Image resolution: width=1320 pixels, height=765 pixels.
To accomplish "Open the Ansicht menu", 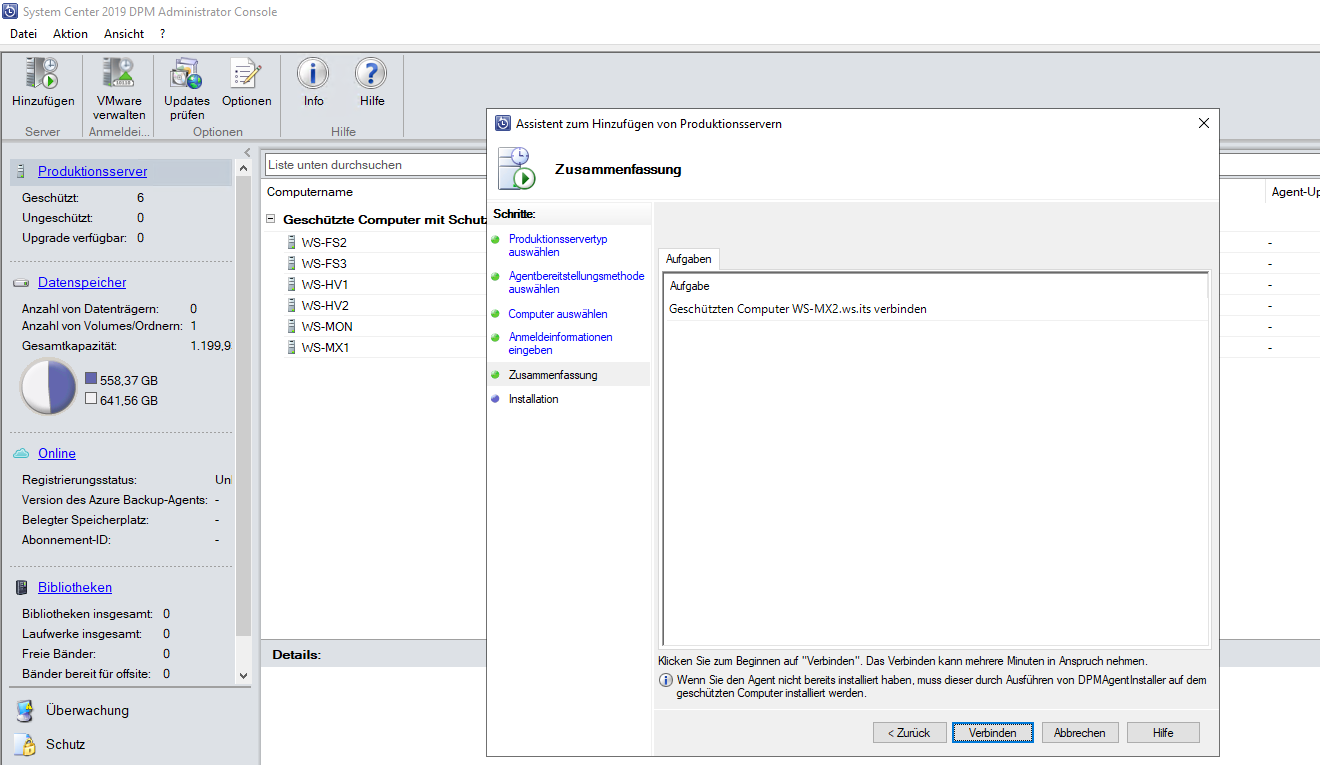I will [x=124, y=34].
